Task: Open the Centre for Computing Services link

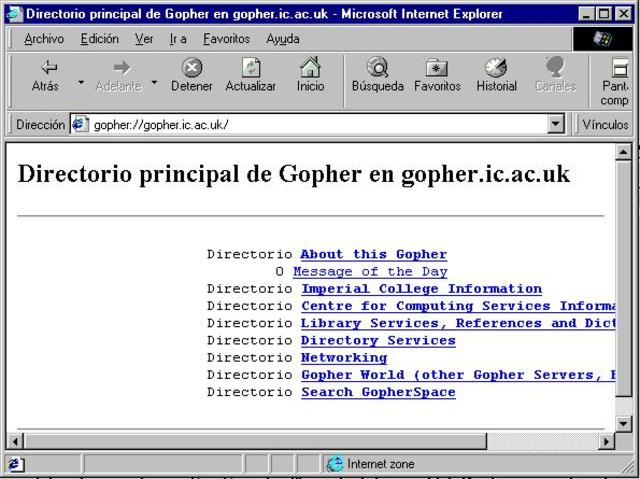Action: (458, 306)
